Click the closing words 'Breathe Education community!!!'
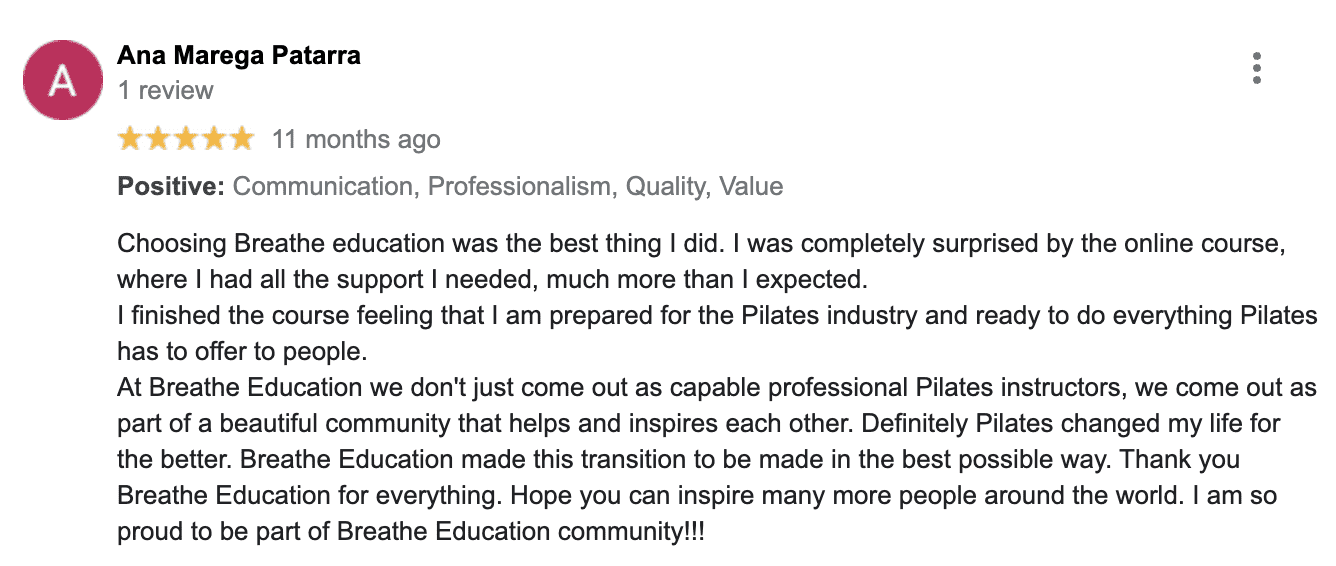Screen dimensions: 1336x566 click(521, 532)
